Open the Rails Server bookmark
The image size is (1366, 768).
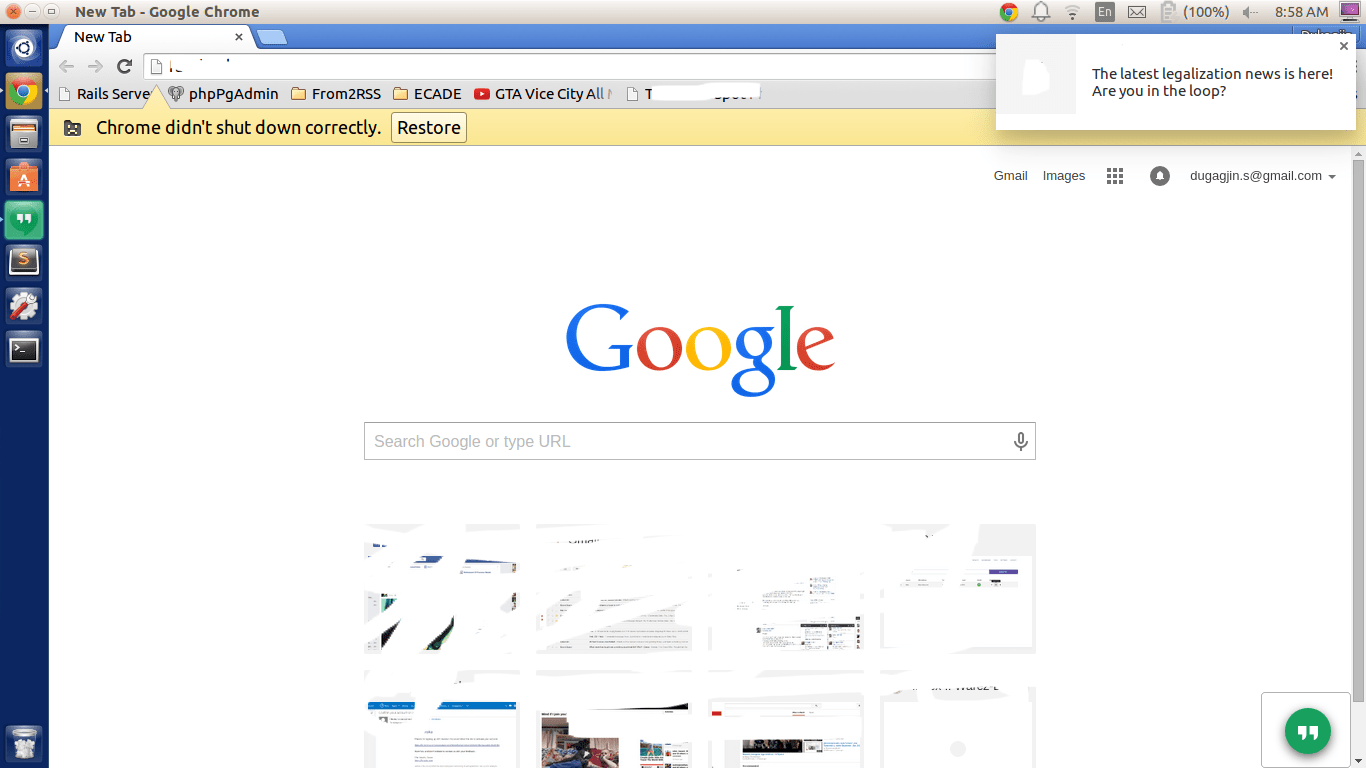(x=105, y=94)
